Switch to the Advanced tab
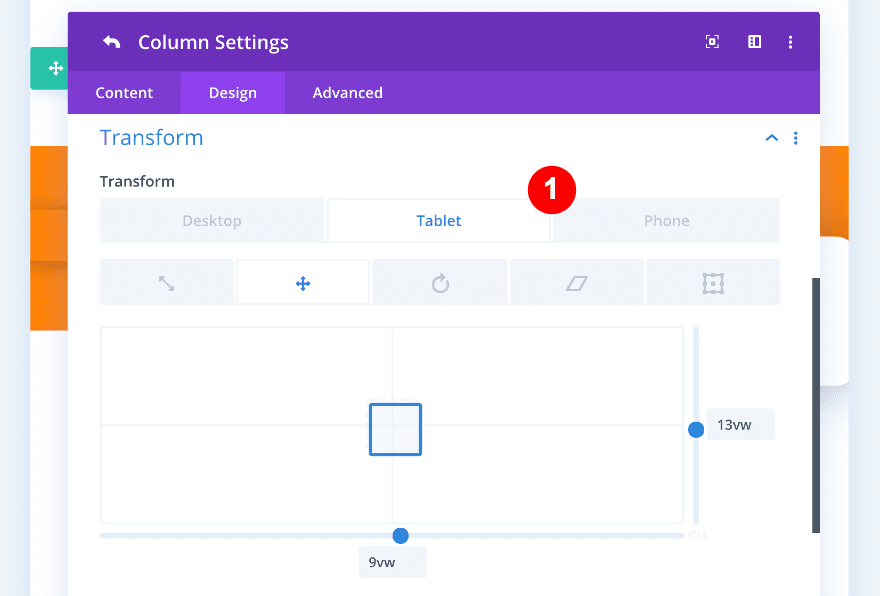 (347, 92)
